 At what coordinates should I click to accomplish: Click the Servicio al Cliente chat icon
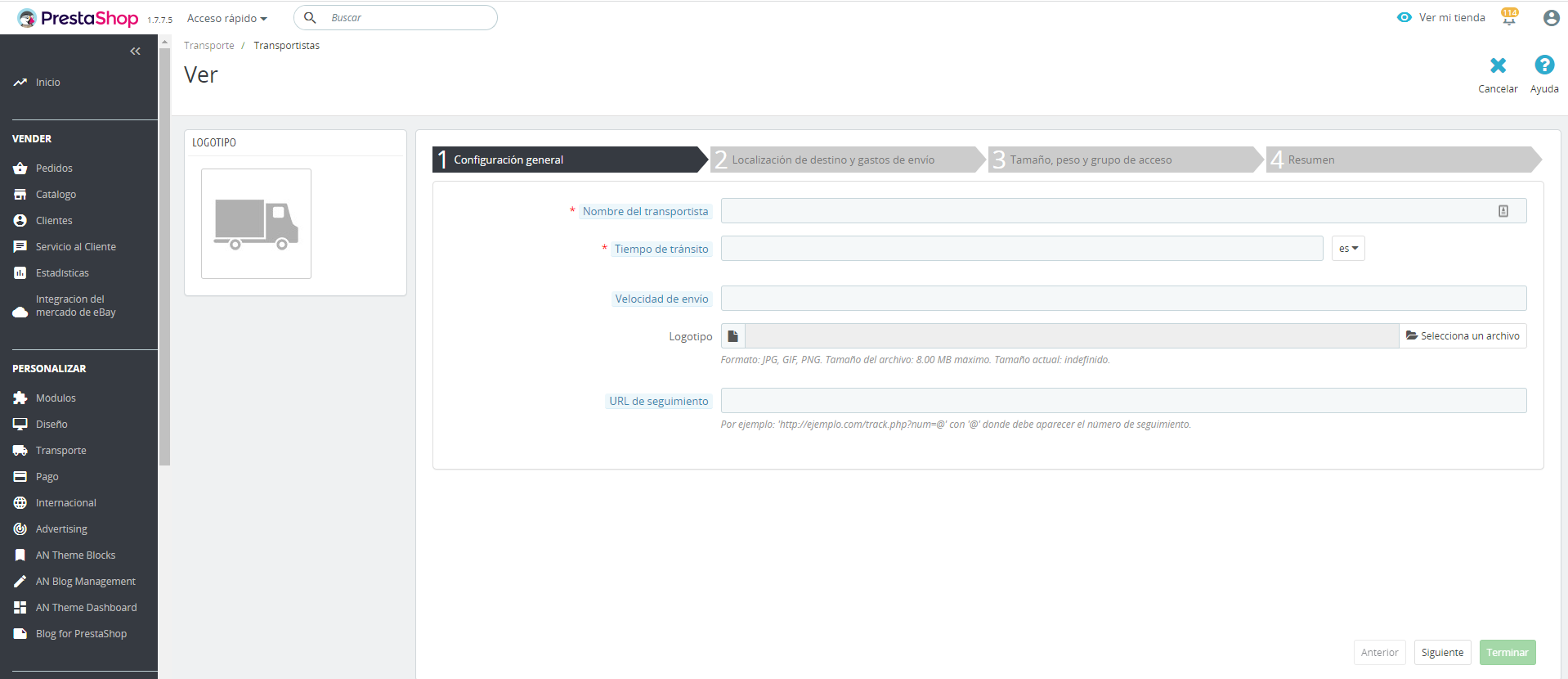pyautogui.click(x=20, y=247)
